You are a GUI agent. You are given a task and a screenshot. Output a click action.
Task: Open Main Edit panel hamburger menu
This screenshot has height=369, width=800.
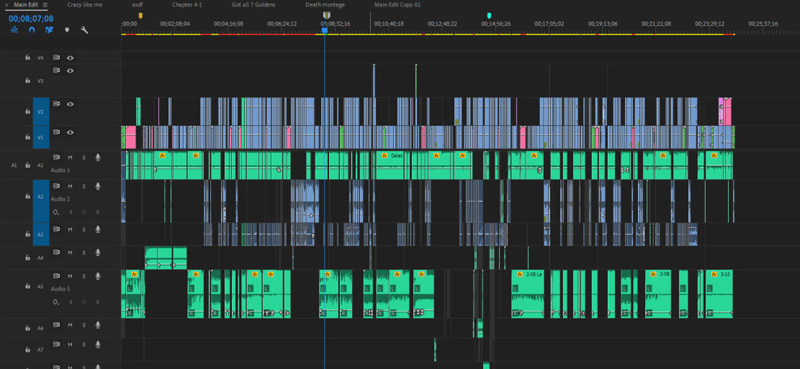tap(45, 5)
